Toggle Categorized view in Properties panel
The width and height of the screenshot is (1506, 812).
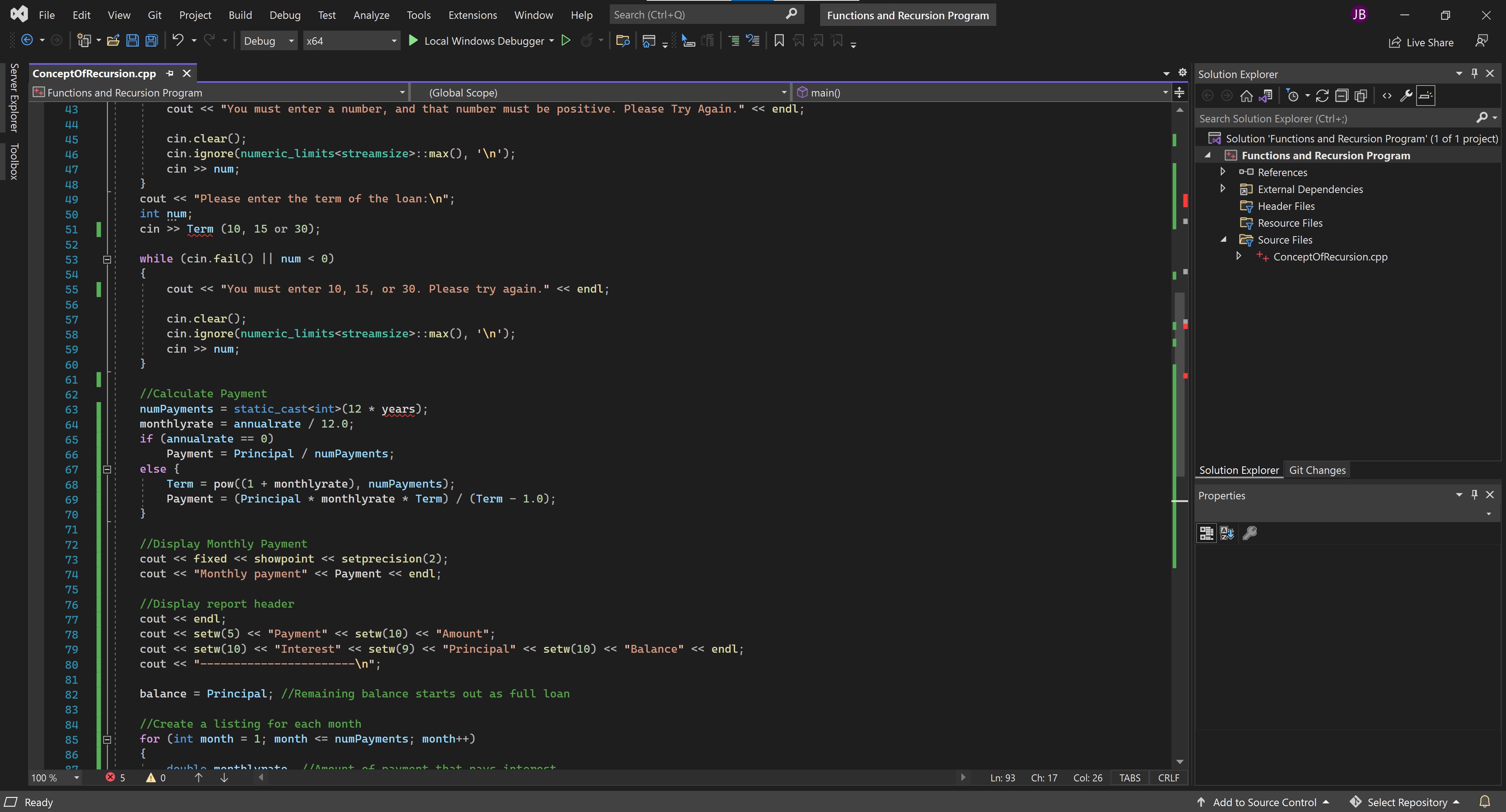click(x=1207, y=533)
